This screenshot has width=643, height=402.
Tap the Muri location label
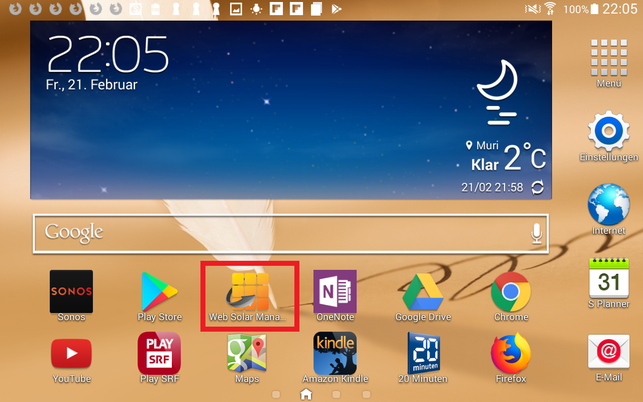482,145
